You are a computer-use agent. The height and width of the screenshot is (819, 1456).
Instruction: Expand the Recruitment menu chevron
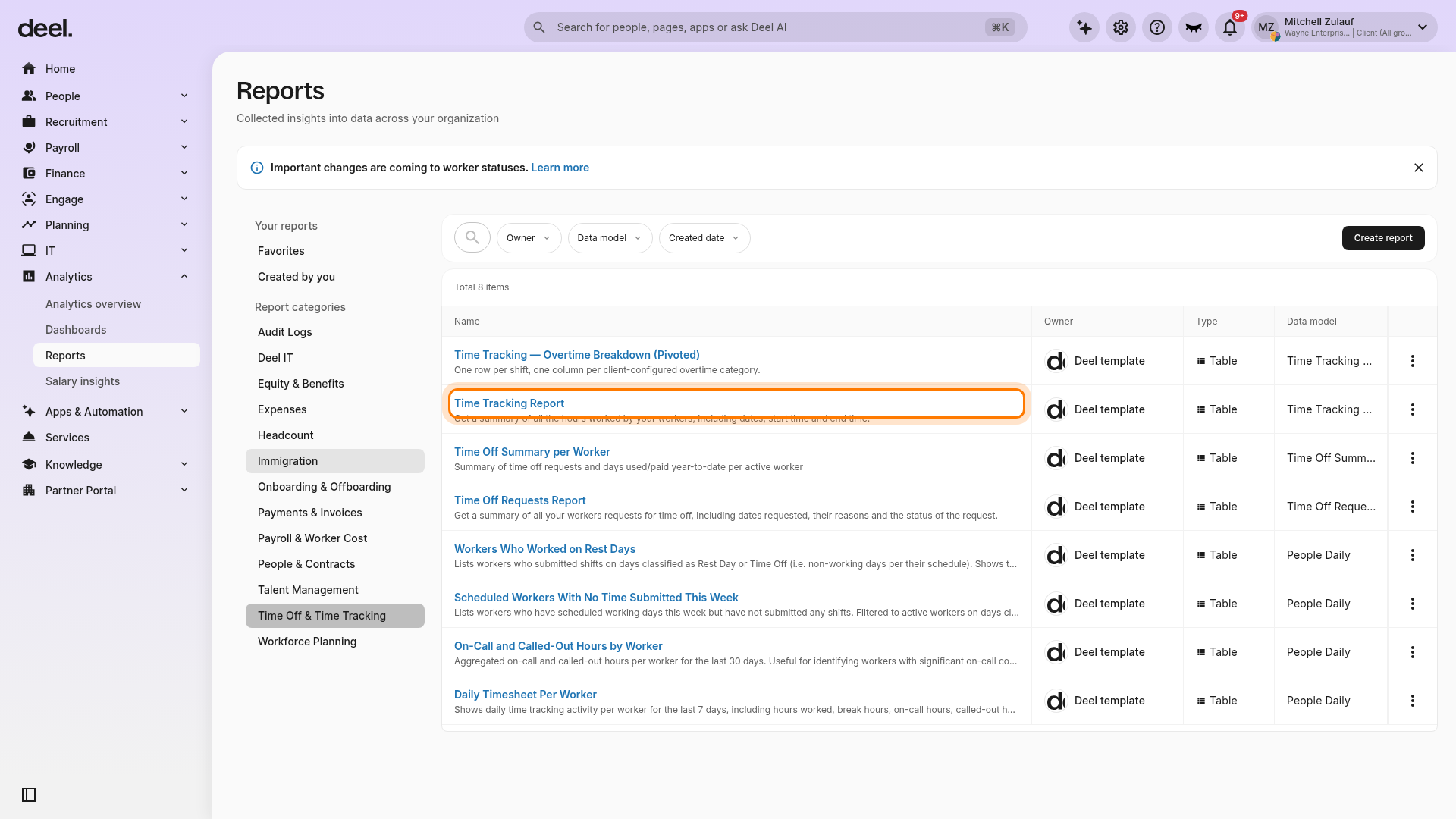coord(184,121)
